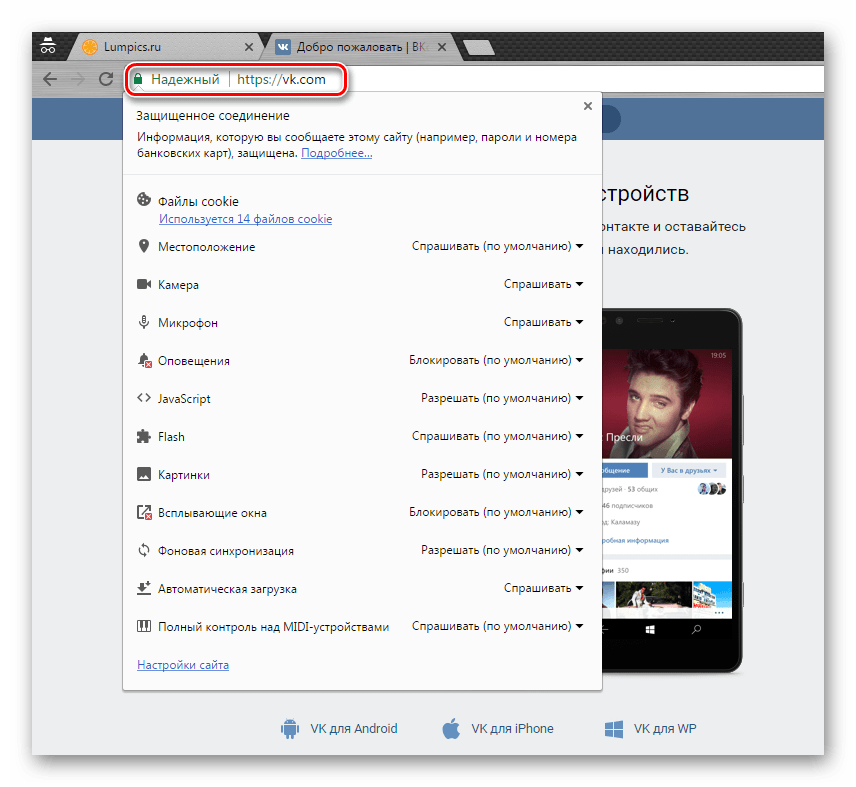The height and width of the screenshot is (787, 856).
Task: Click the Windows icon for VK WP
Action: pos(613,728)
